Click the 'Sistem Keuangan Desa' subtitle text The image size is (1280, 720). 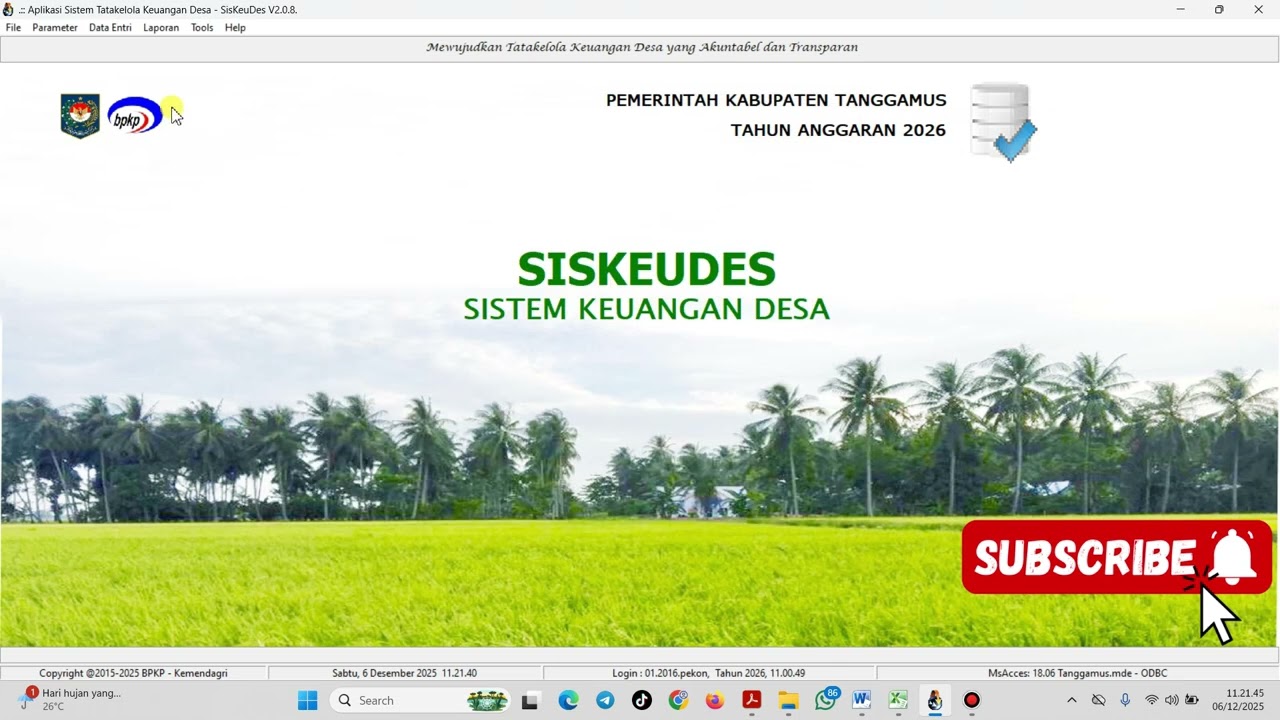(x=646, y=309)
